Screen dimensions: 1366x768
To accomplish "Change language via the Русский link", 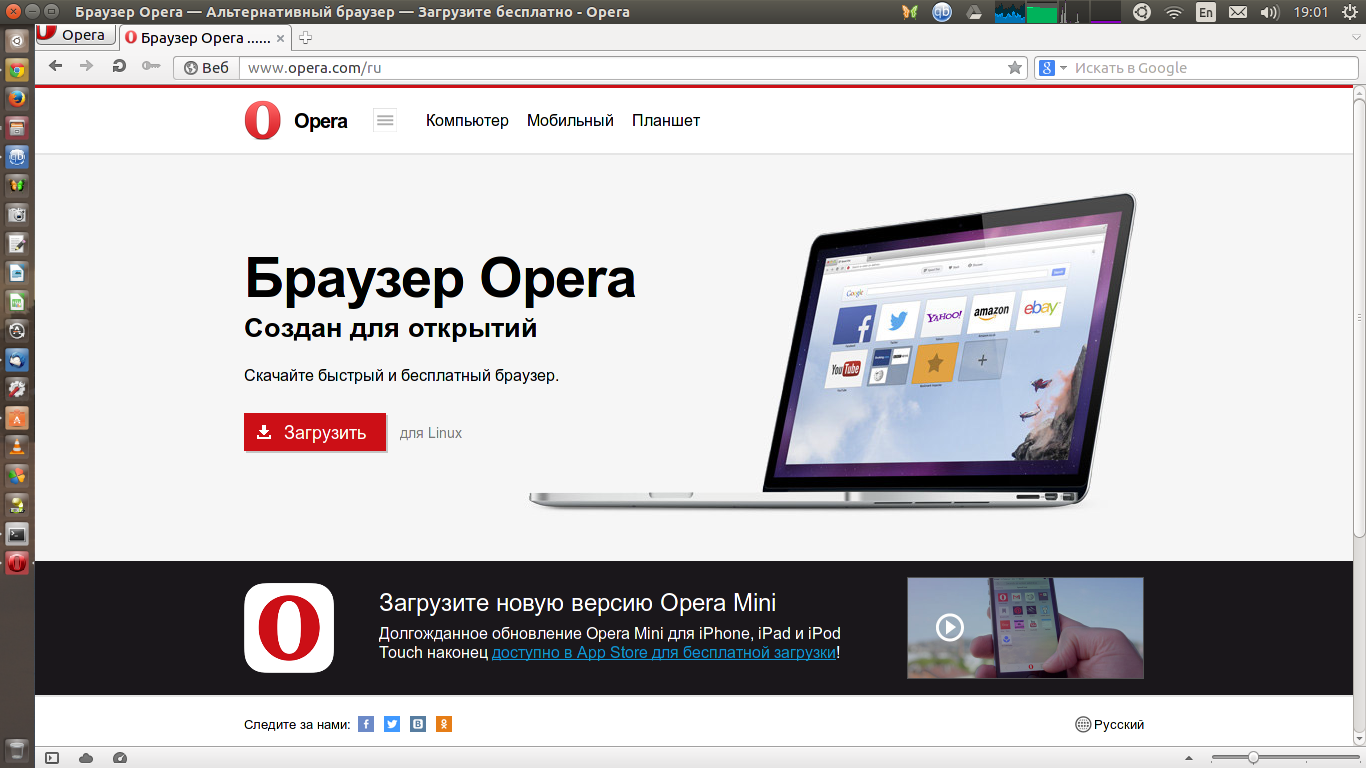I will (x=1110, y=724).
